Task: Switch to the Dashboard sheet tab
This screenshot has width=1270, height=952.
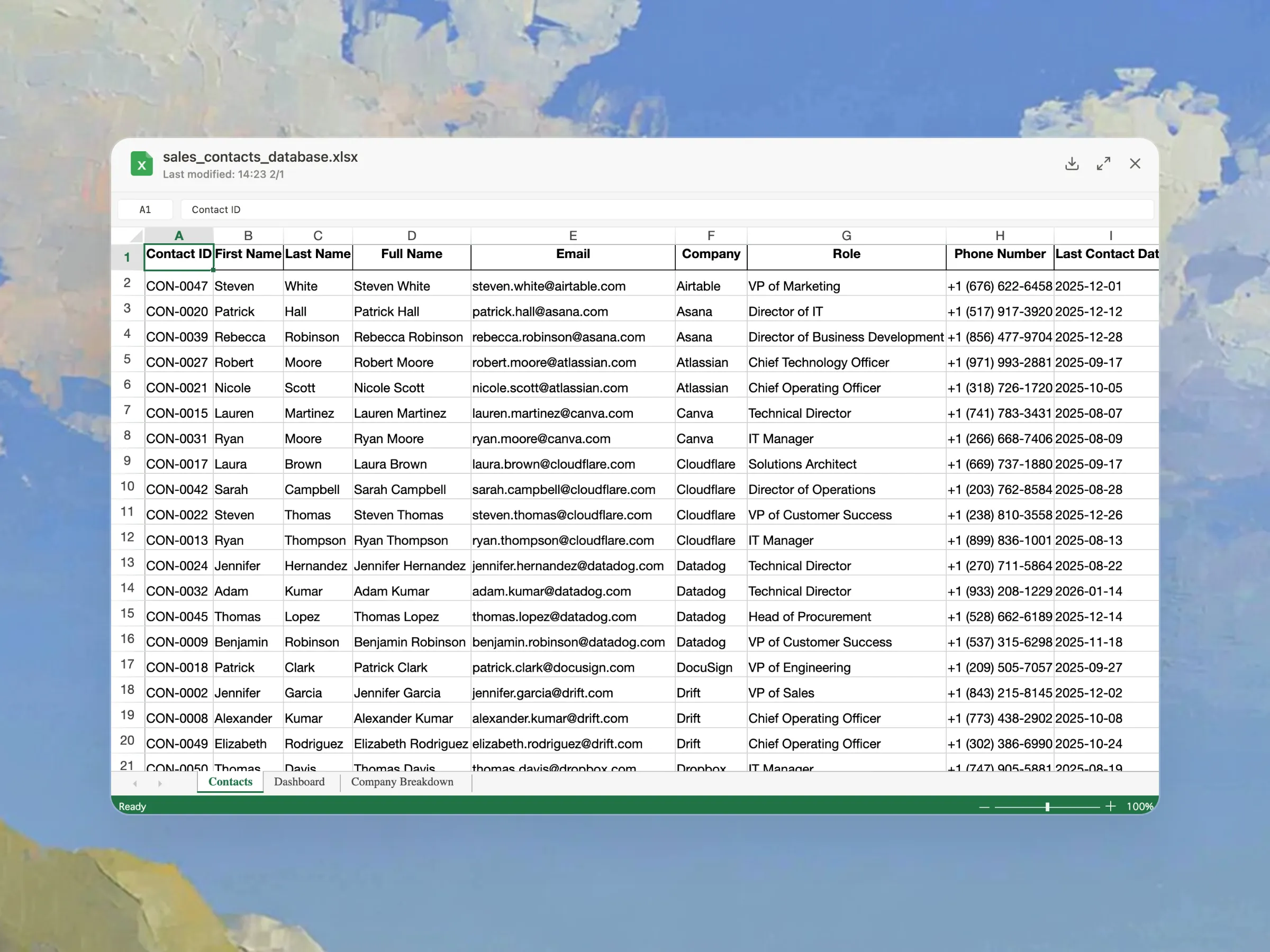Action: pyautogui.click(x=299, y=782)
